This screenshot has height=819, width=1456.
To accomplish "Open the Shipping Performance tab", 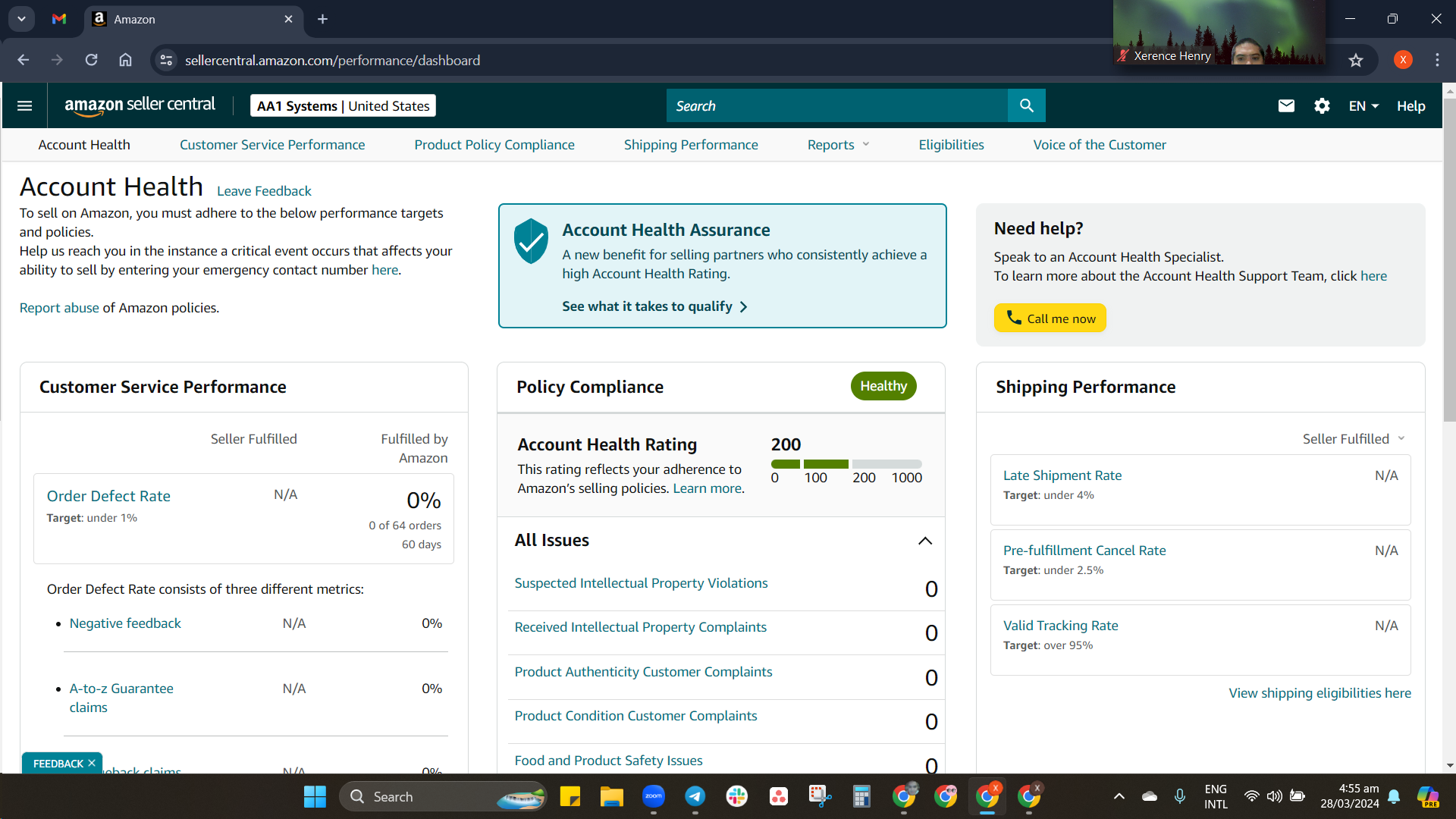I will pyautogui.click(x=691, y=145).
